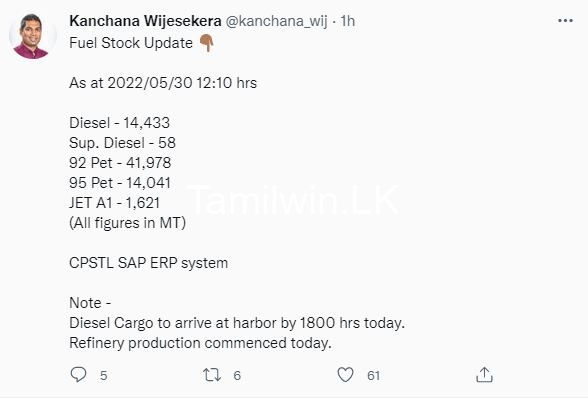Open Kanchana Wijesekera's profile picture
This screenshot has height=399, width=588.
pos(33,35)
